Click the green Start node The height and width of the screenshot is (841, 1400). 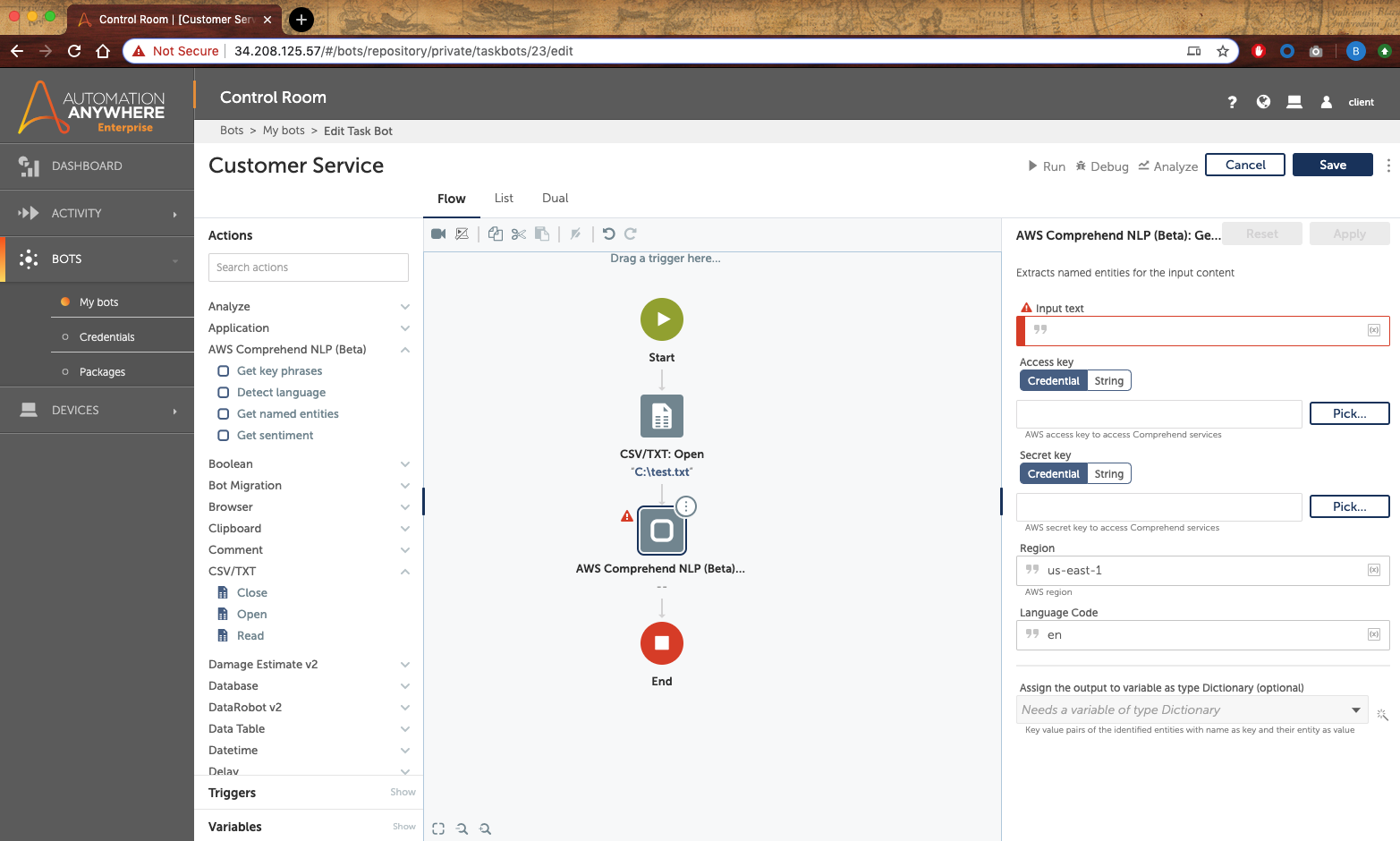pyautogui.click(x=662, y=319)
